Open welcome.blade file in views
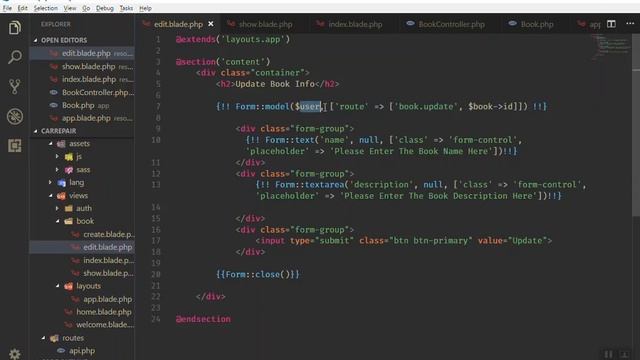Viewport: 640px width, 360px height. [x=82, y=325]
